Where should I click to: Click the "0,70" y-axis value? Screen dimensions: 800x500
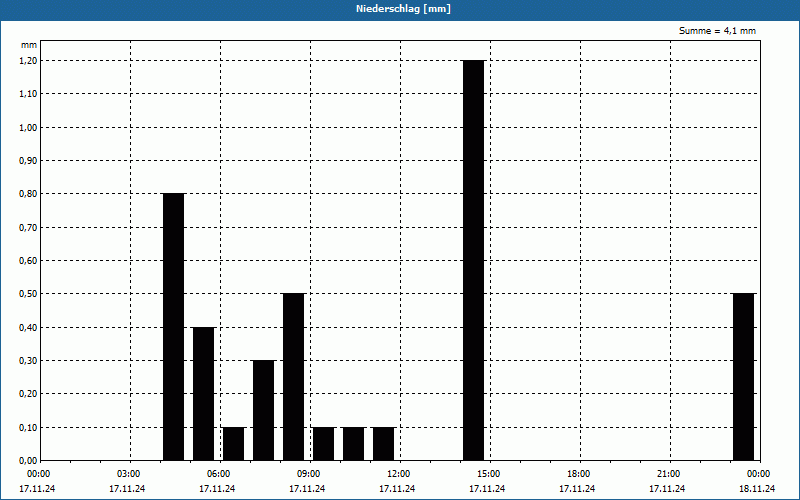(x=29, y=227)
